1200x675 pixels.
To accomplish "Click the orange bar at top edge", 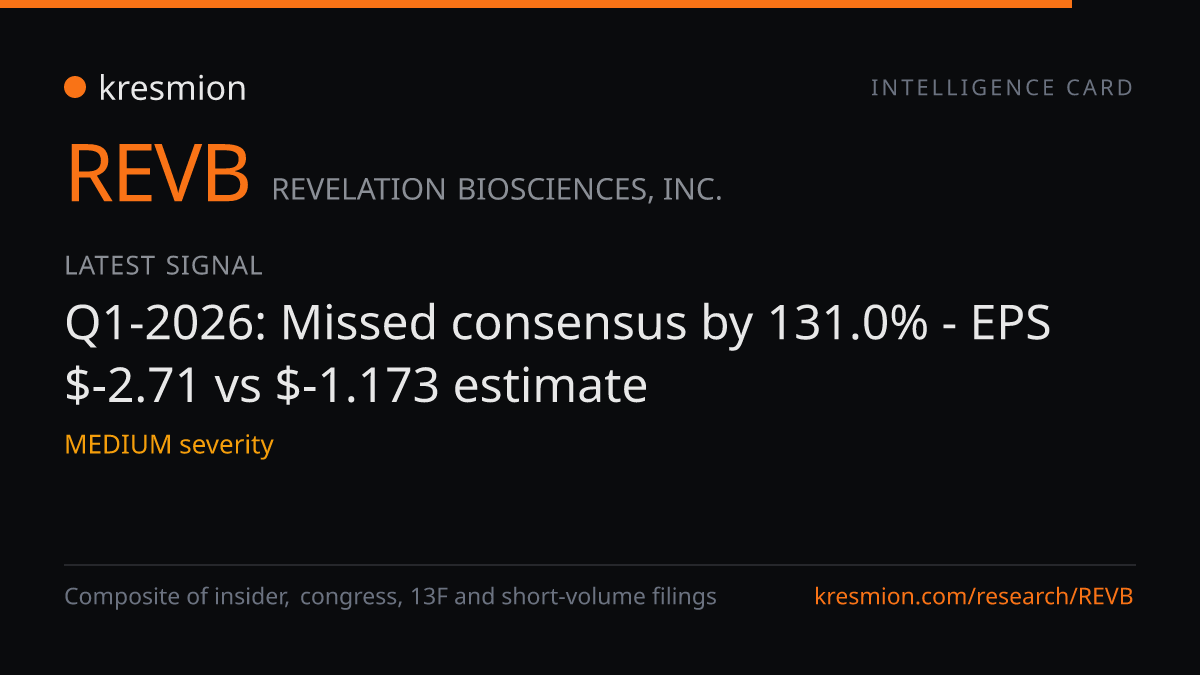I will (x=536, y=4).
